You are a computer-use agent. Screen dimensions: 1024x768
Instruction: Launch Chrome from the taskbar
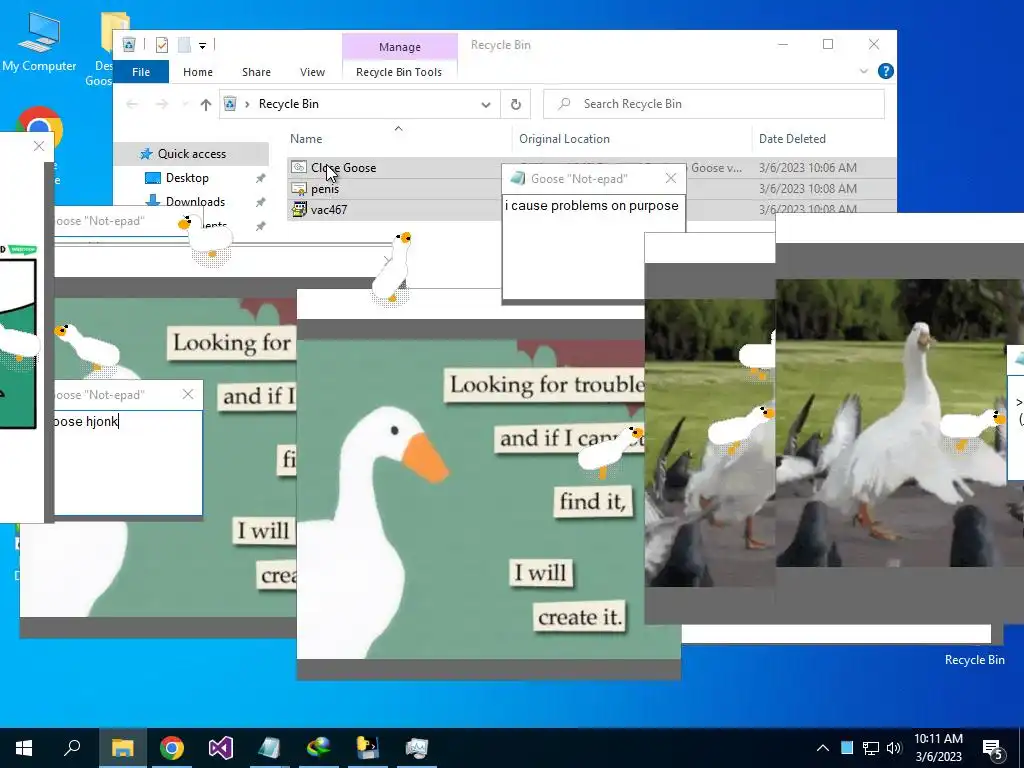point(172,748)
